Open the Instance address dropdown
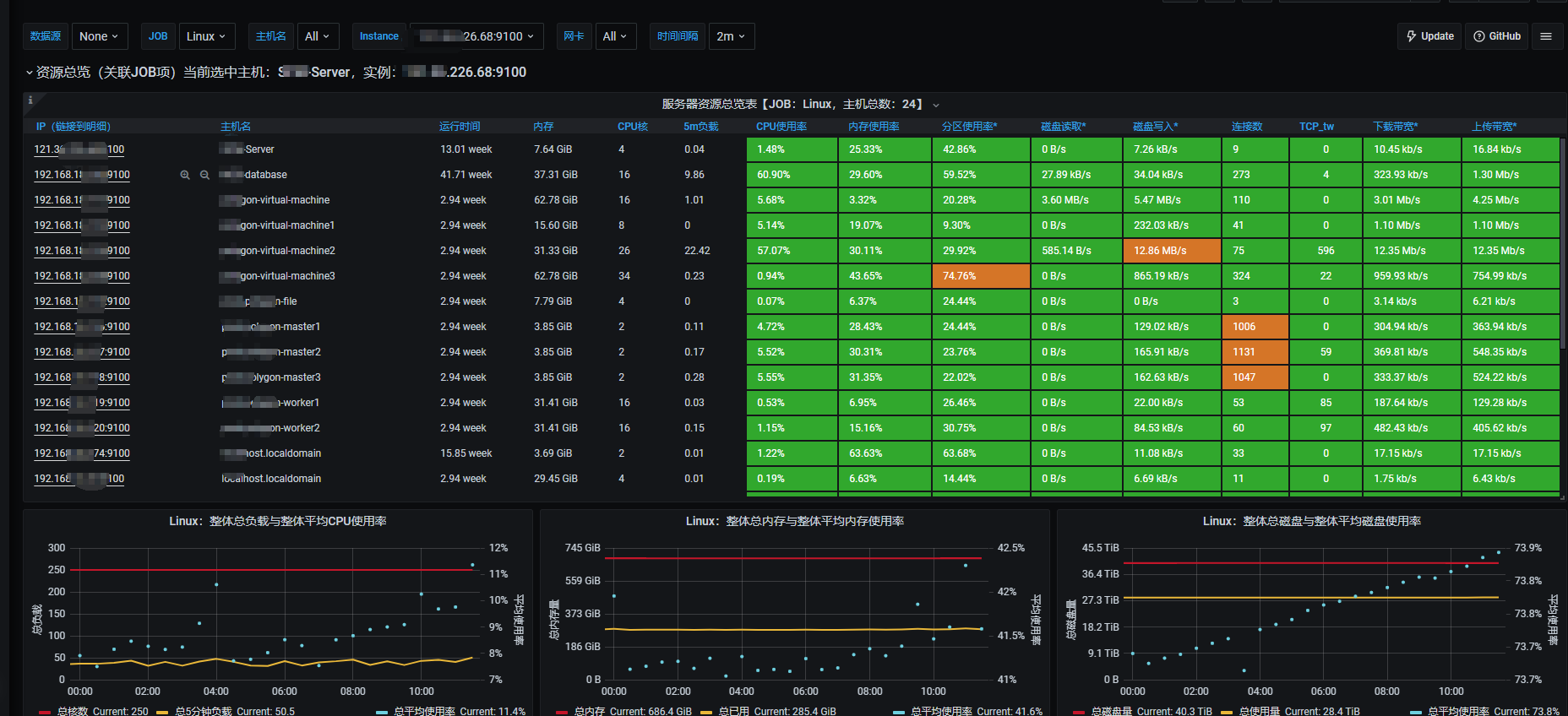This screenshot has height=716, width=1568. coord(476,36)
